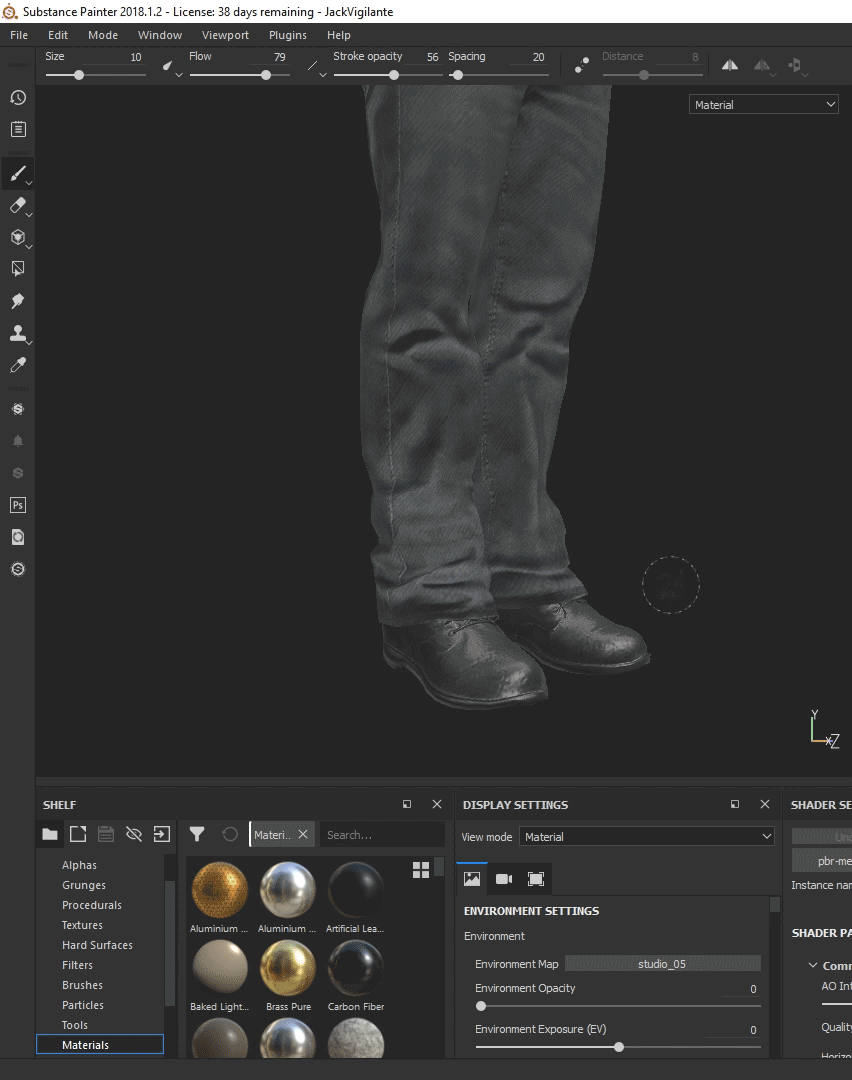Select the Eraser tool
The image size is (852, 1080).
coord(17,205)
